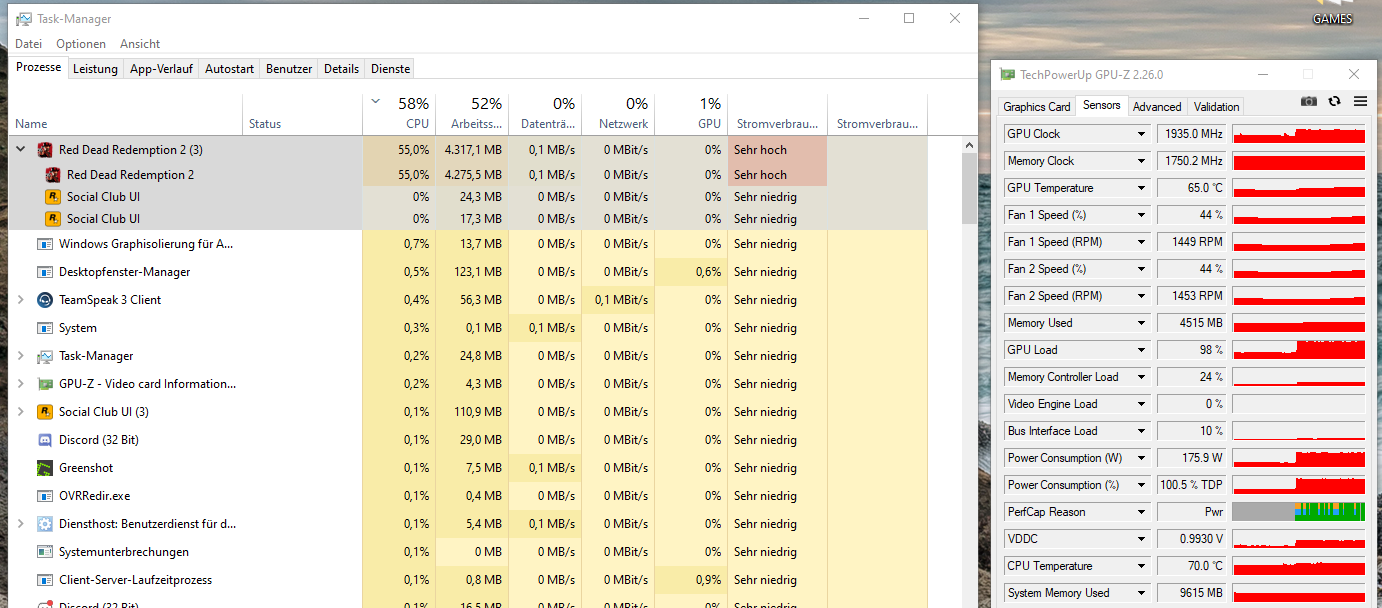Image resolution: width=1382 pixels, height=608 pixels.
Task: Switch to the Details tab
Action: (341, 69)
